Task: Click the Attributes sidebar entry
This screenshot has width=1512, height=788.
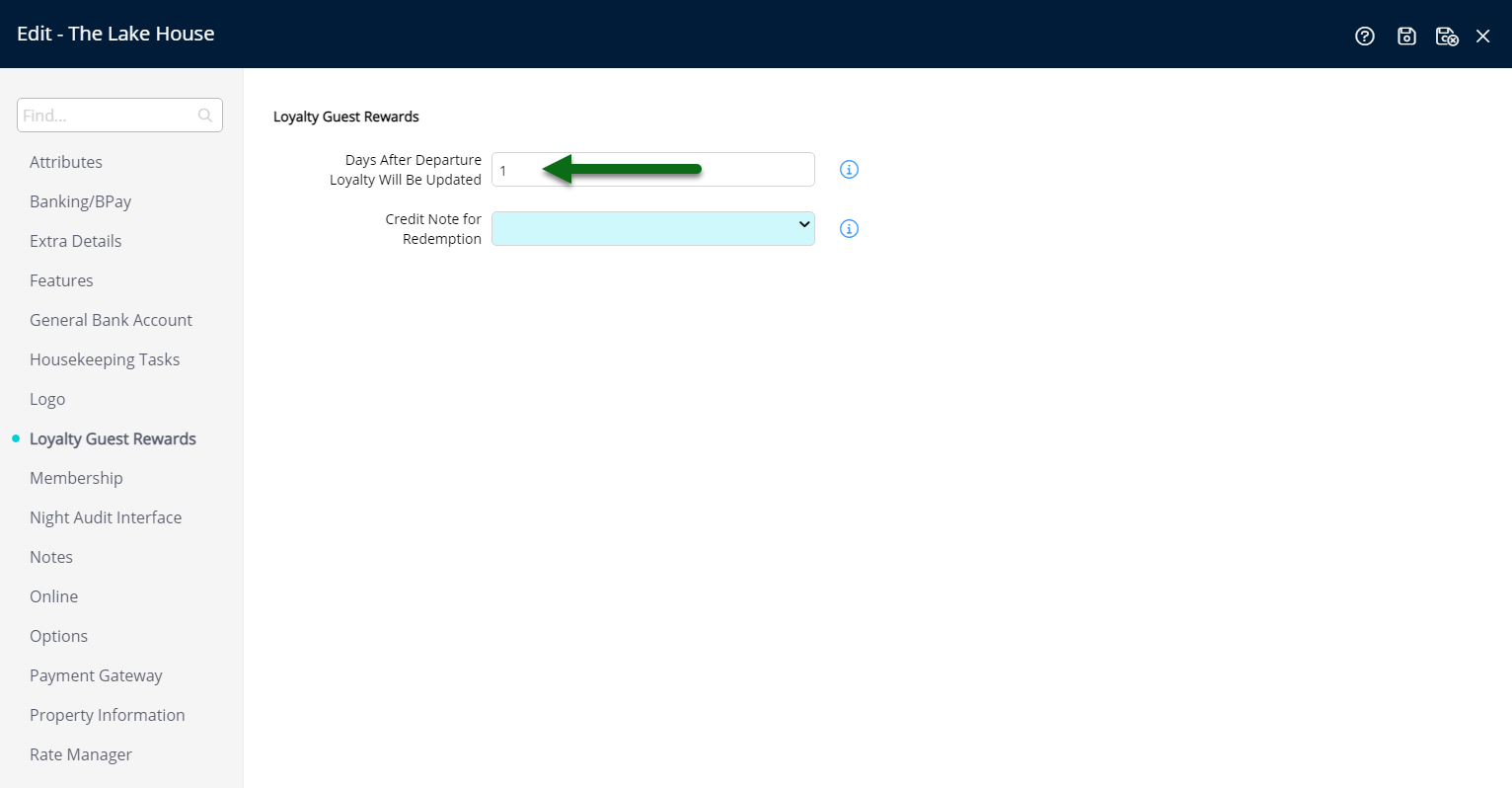Action: pyautogui.click(x=66, y=162)
